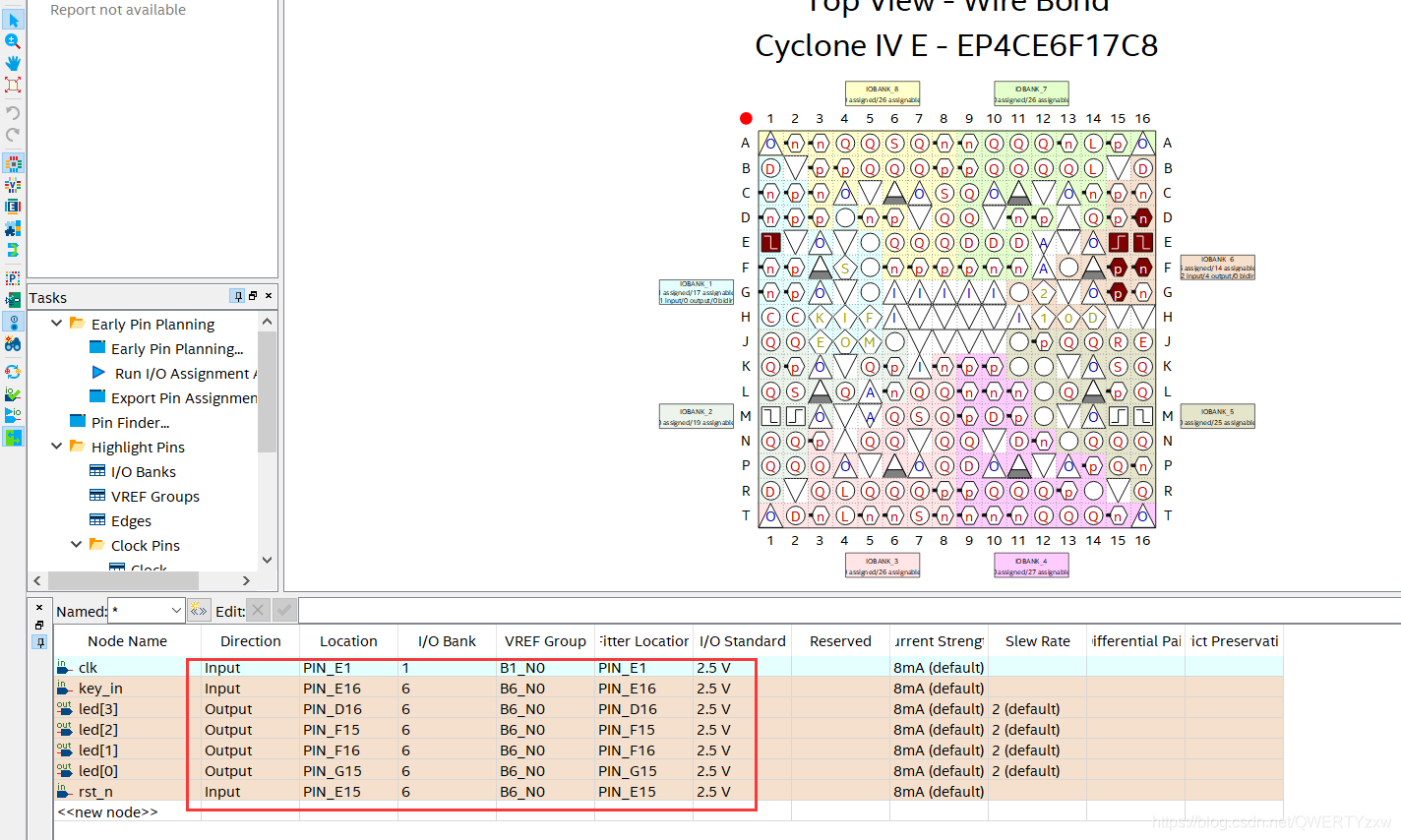Click the node finder button beside Named
Screen dimensions: 1401x840
pos(199,611)
